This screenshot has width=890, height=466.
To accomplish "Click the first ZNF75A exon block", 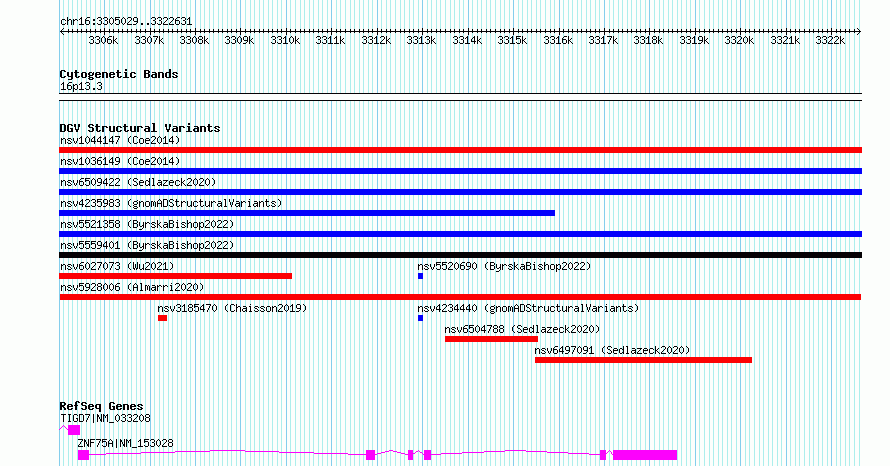I will click(x=83, y=455).
